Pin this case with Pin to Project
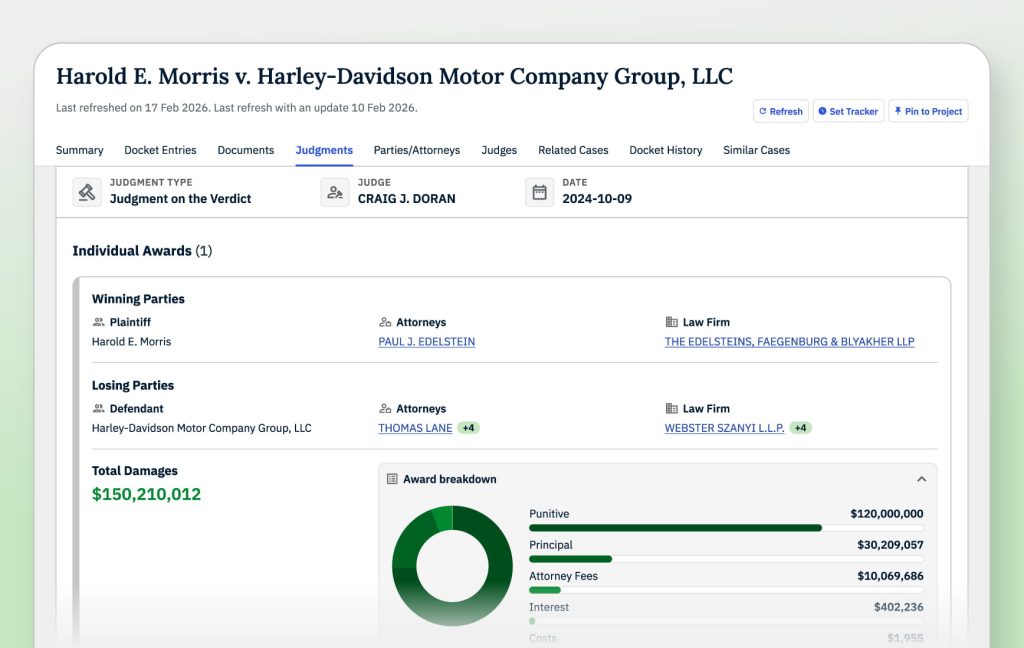 928,112
